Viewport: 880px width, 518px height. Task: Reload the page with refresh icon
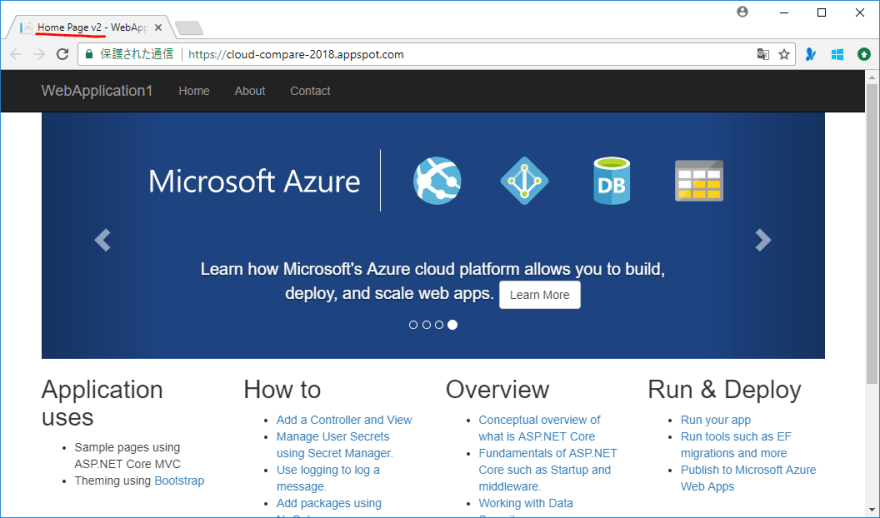tap(62, 54)
